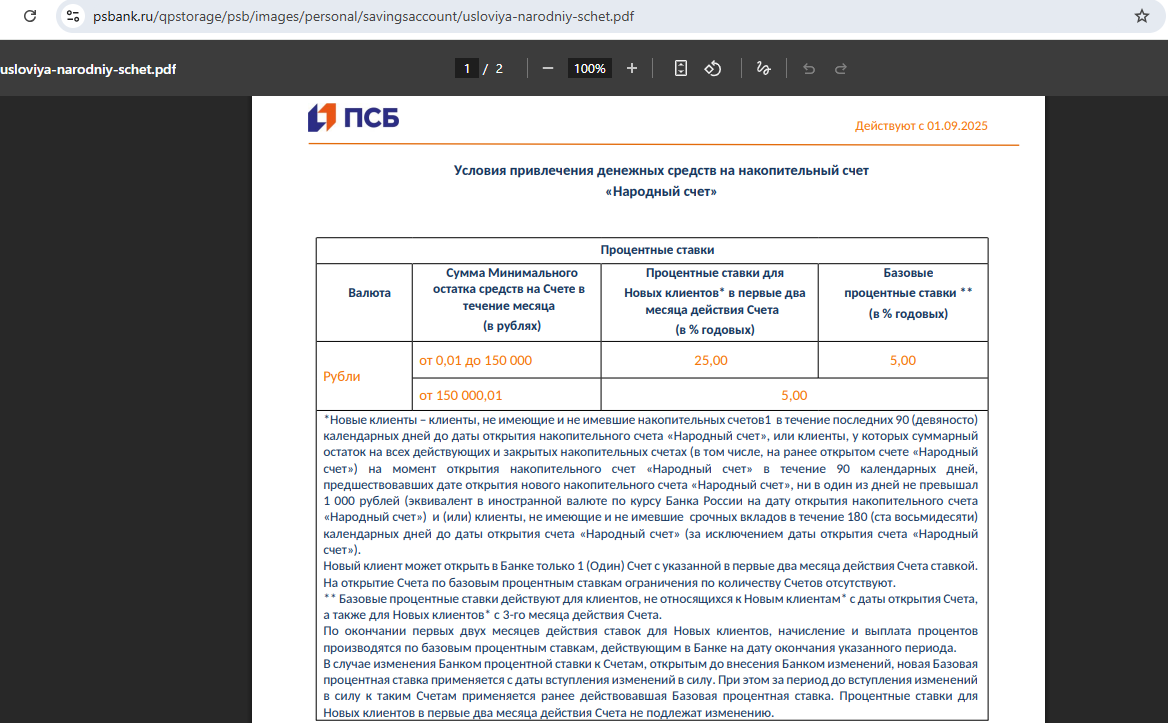Viewport: 1168px width, 723px height.
Task: Click the 'Рубли' currency cell
Action: point(342,377)
